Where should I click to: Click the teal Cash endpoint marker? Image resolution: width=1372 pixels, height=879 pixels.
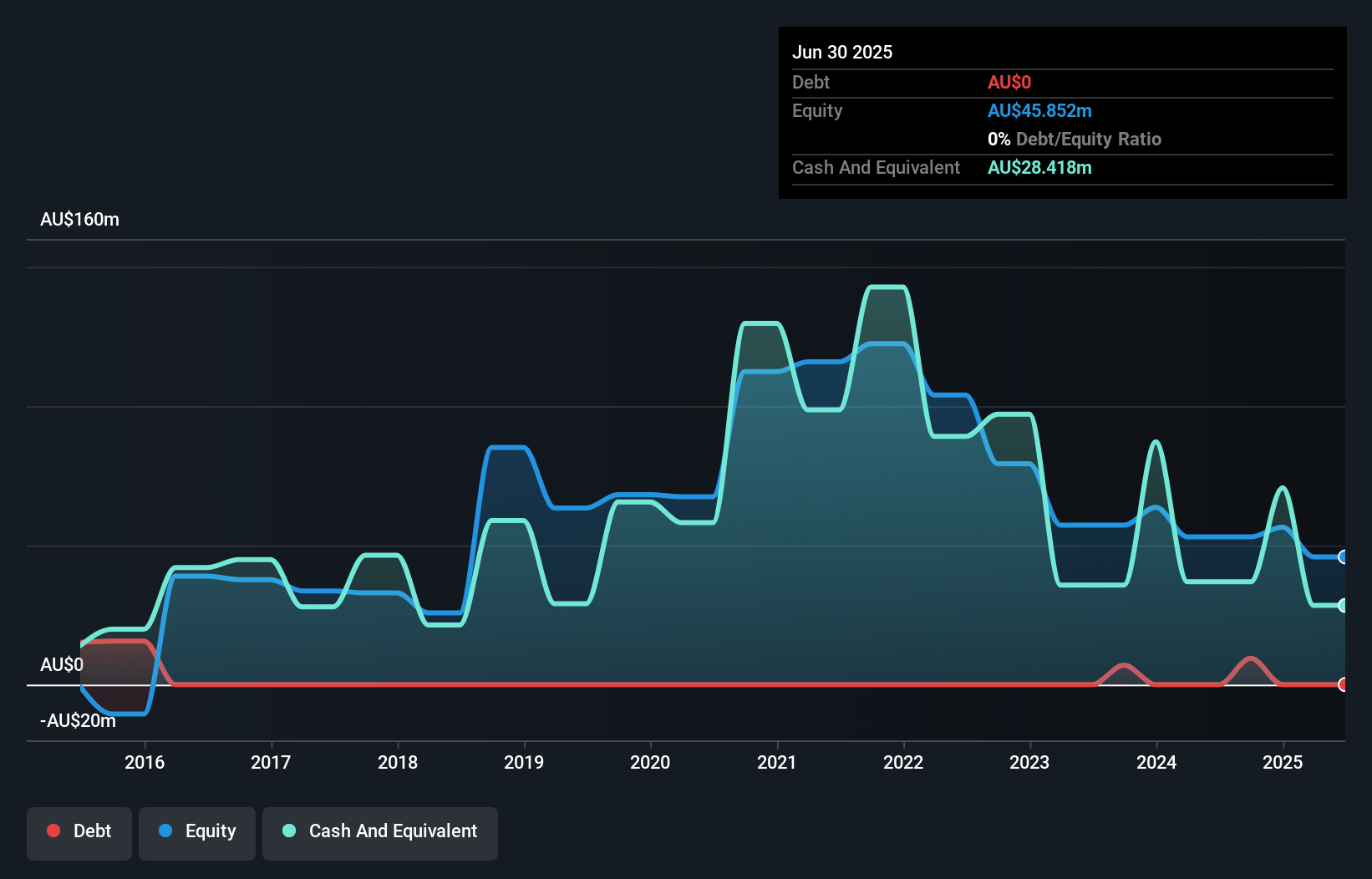pyautogui.click(x=1343, y=605)
